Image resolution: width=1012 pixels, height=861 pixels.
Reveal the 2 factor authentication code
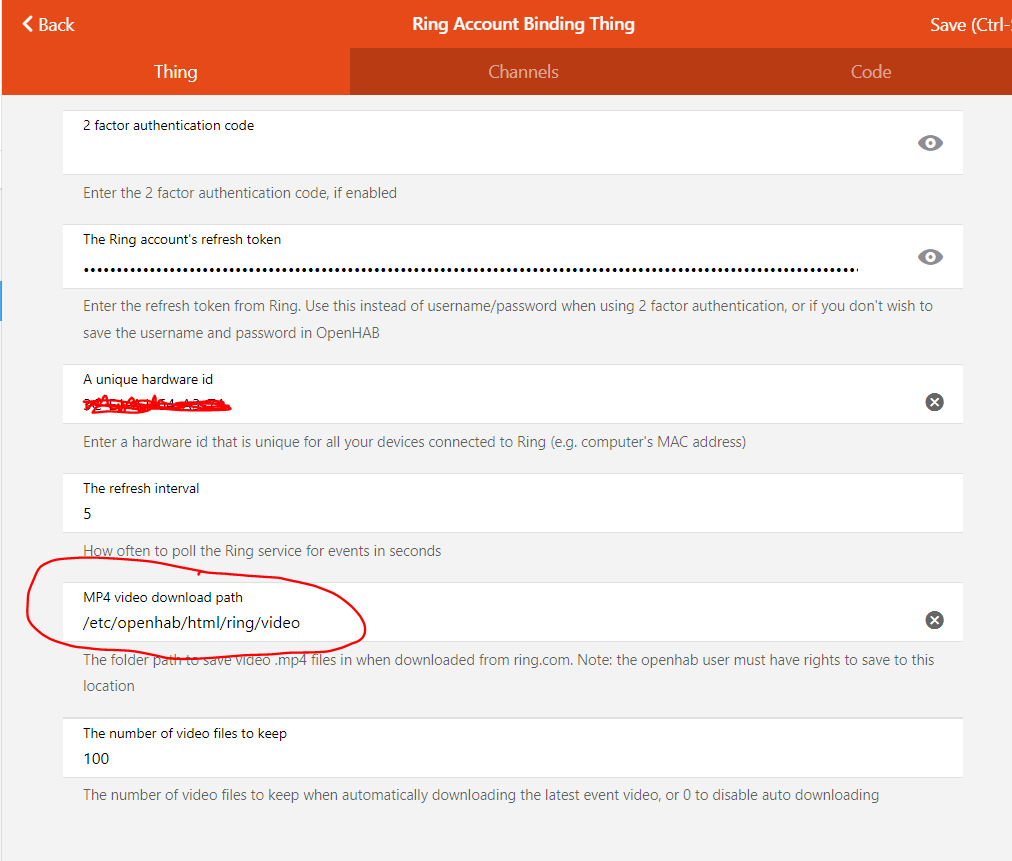point(930,143)
